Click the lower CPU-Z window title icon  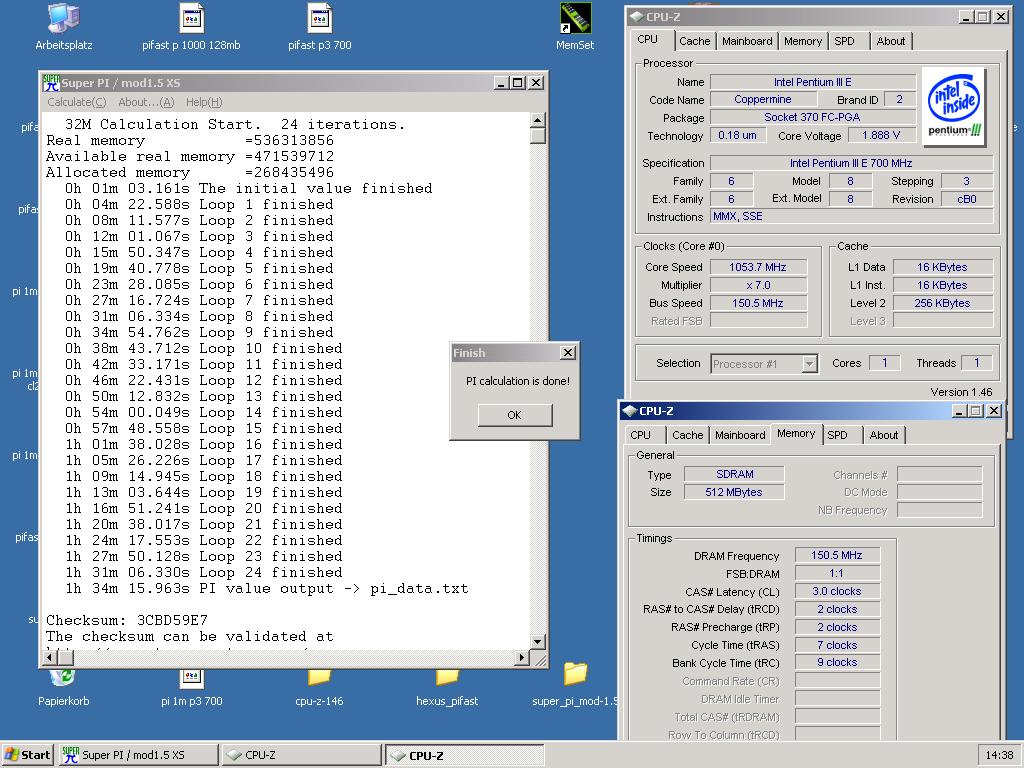(x=630, y=411)
